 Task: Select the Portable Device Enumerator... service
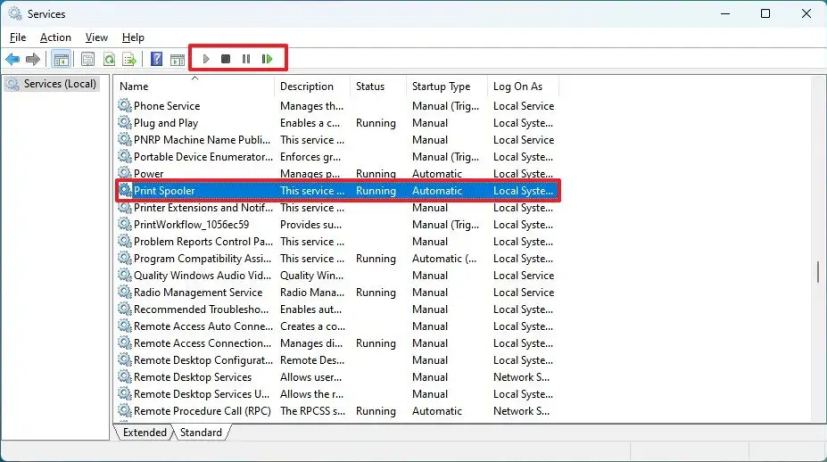(x=203, y=157)
